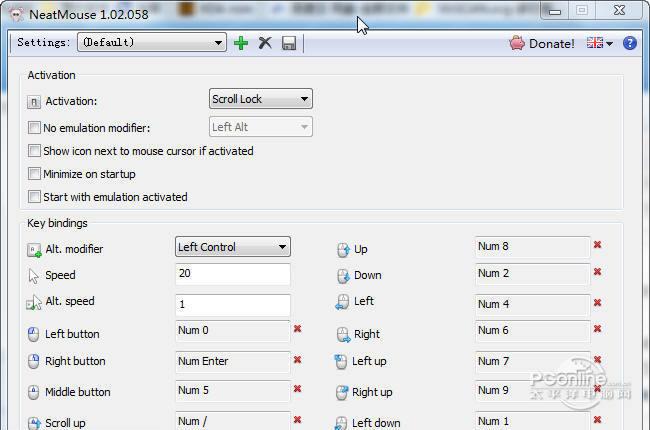Click the Right direction mouse icon
Screen dimensions: 650x430
click(x=344, y=335)
